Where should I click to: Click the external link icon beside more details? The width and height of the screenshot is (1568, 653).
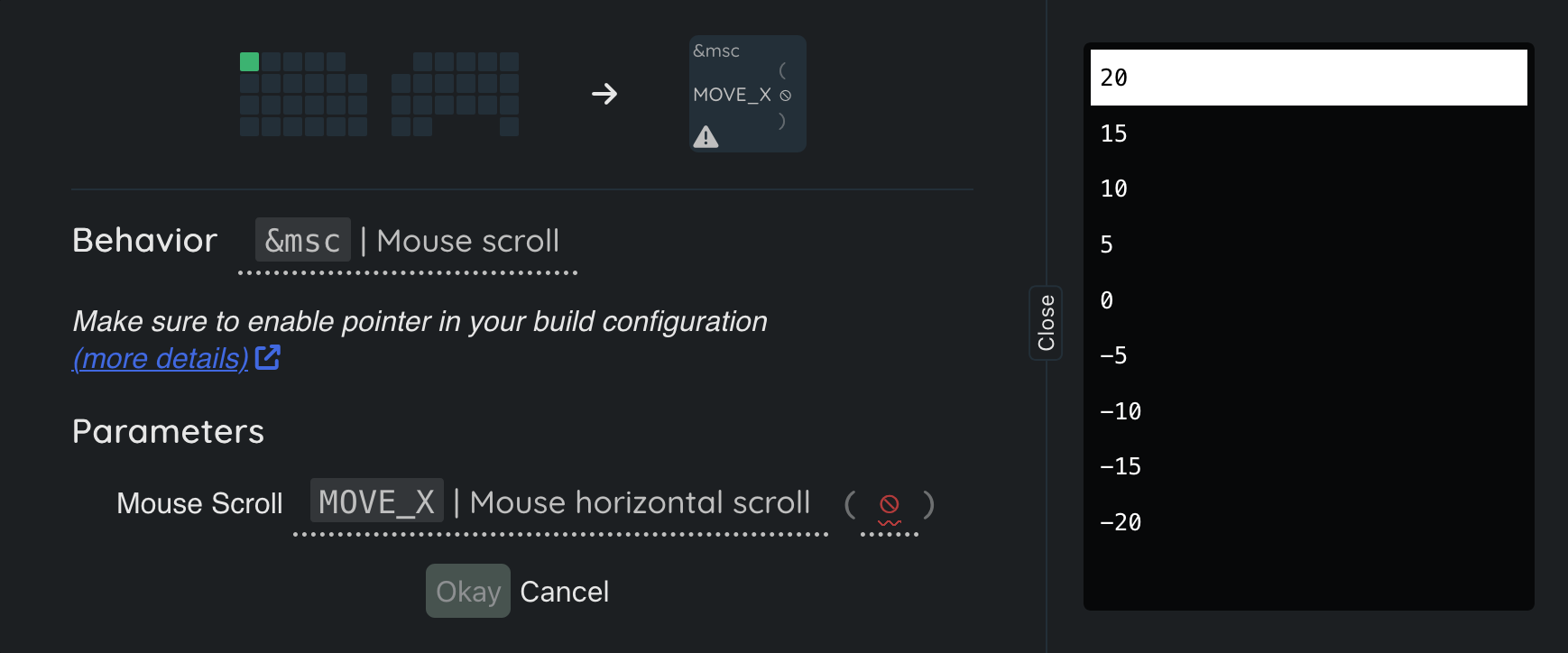pyautogui.click(x=268, y=358)
